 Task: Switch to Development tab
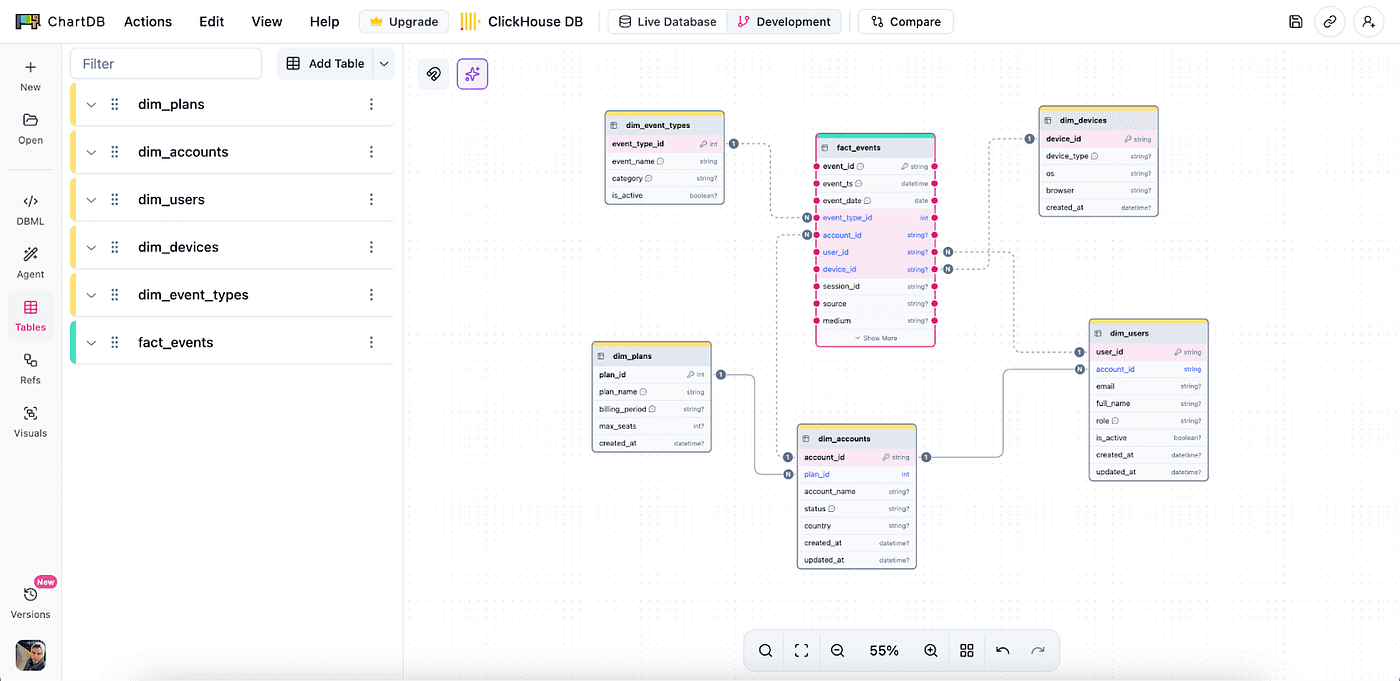pos(784,21)
